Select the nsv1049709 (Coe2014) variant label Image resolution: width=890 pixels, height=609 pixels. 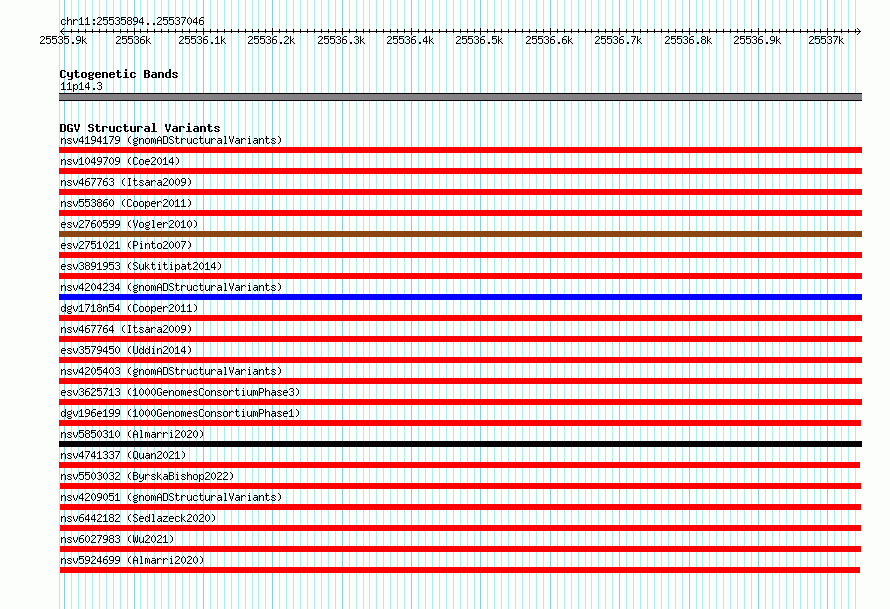pos(120,161)
